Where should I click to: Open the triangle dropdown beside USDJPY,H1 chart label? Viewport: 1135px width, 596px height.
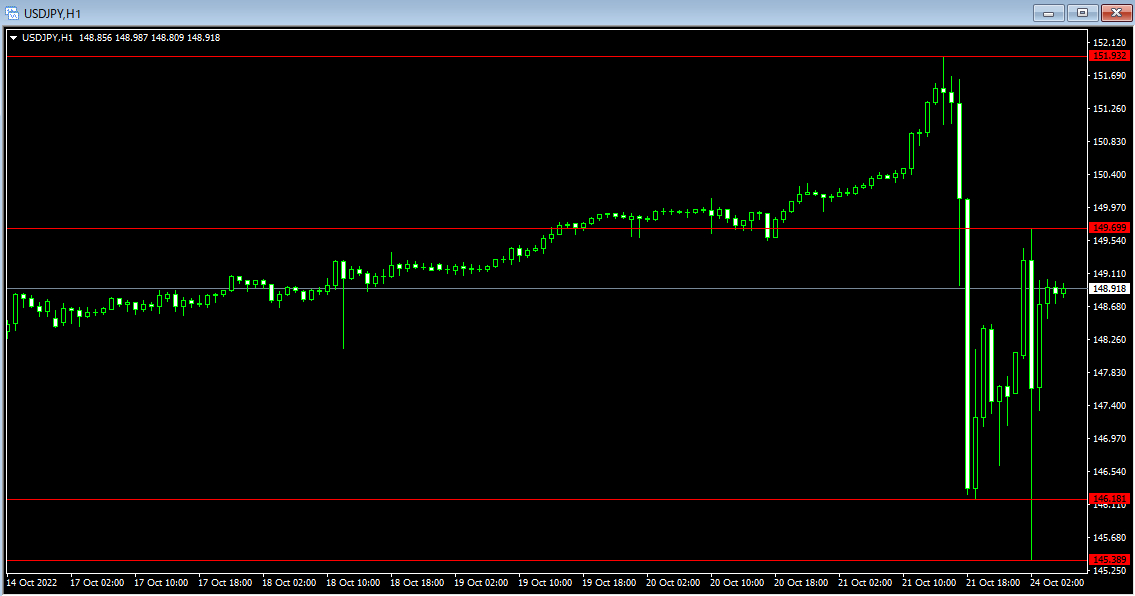[13, 38]
